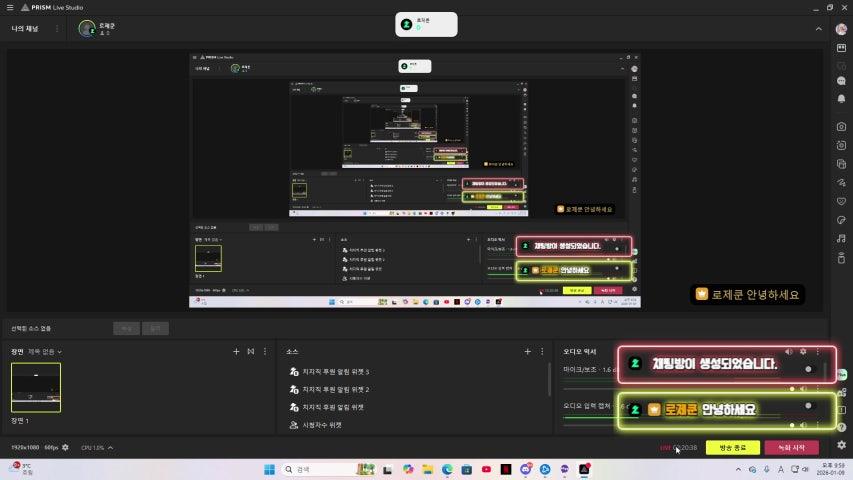Click the 로제쿤 channel profile avatar
853x480 pixels.
pyautogui.click(x=86, y=28)
